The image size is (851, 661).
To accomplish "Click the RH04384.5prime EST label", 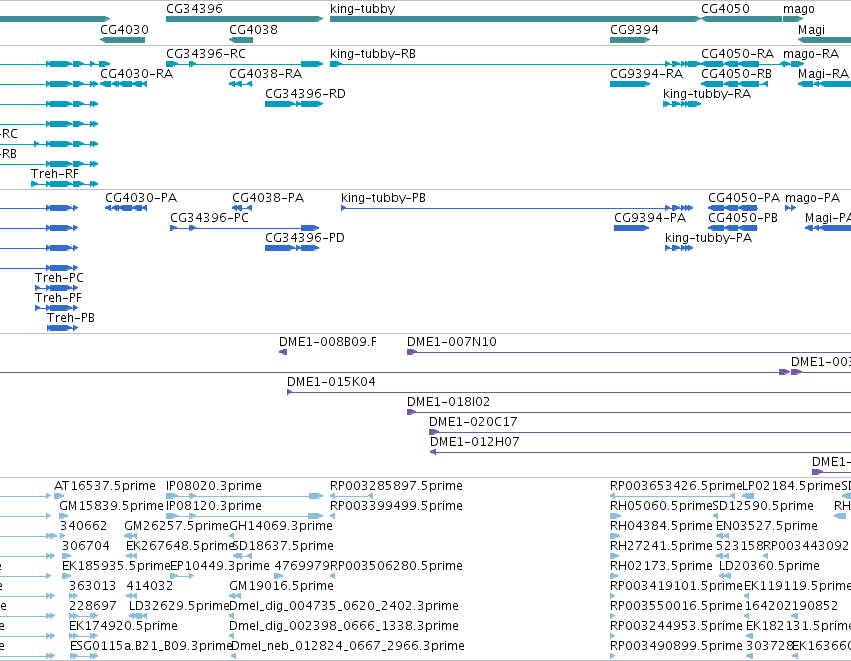I will coord(661,526).
